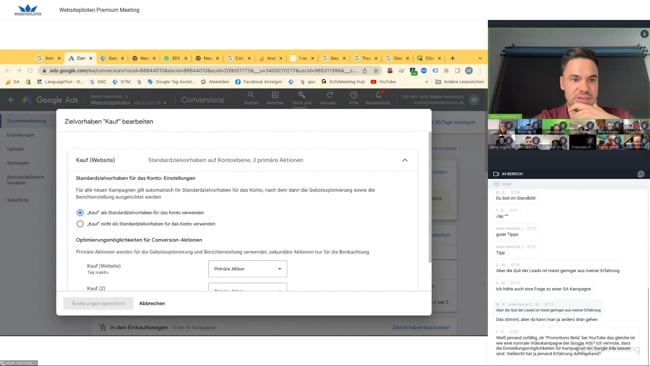Screen dimensions: 650x366
Task: Click the 'In den Einkaufswagen' row
Action: pyautogui.click(x=274, y=327)
